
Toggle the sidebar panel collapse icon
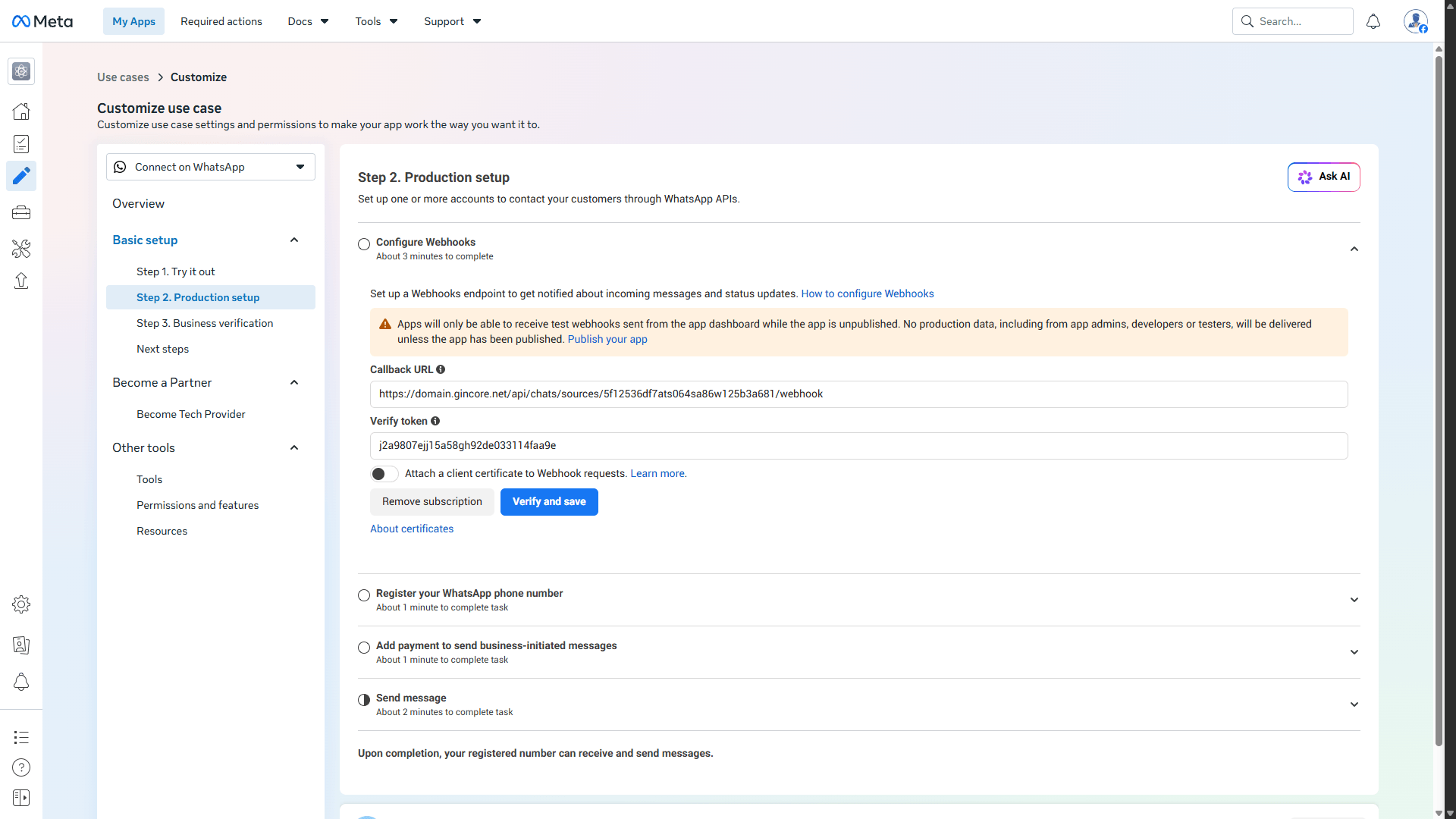[x=21, y=798]
